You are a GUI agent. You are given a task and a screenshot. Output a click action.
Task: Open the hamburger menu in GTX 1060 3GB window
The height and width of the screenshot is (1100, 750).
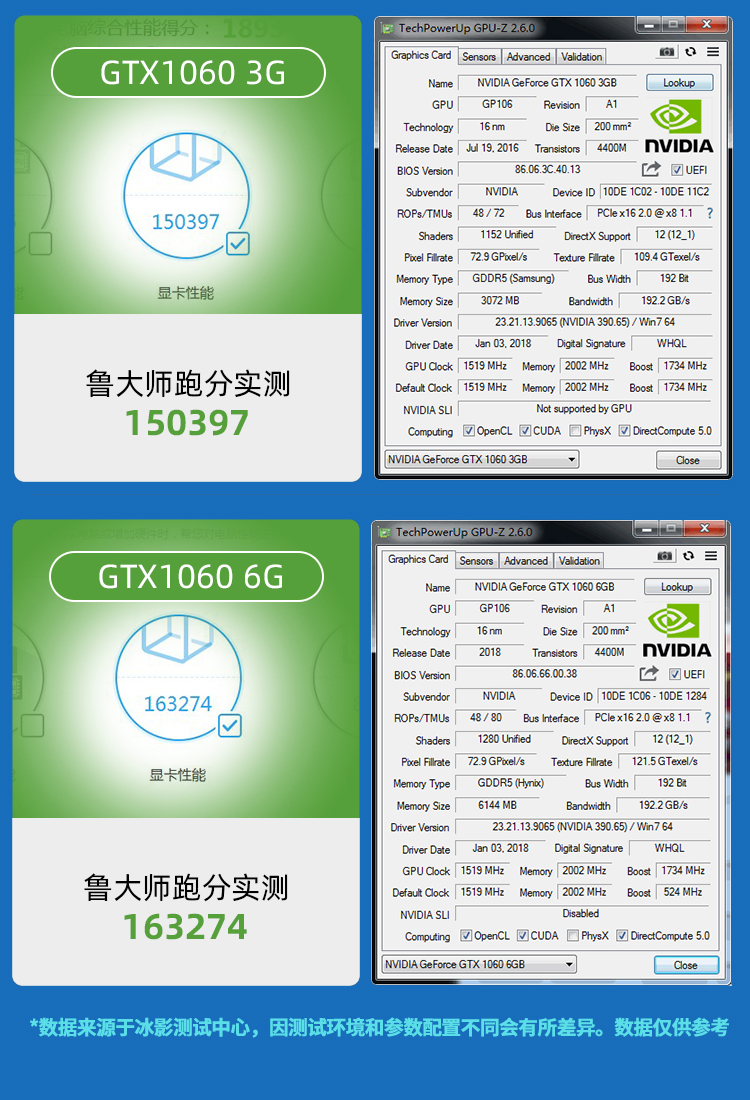(x=713, y=52)
